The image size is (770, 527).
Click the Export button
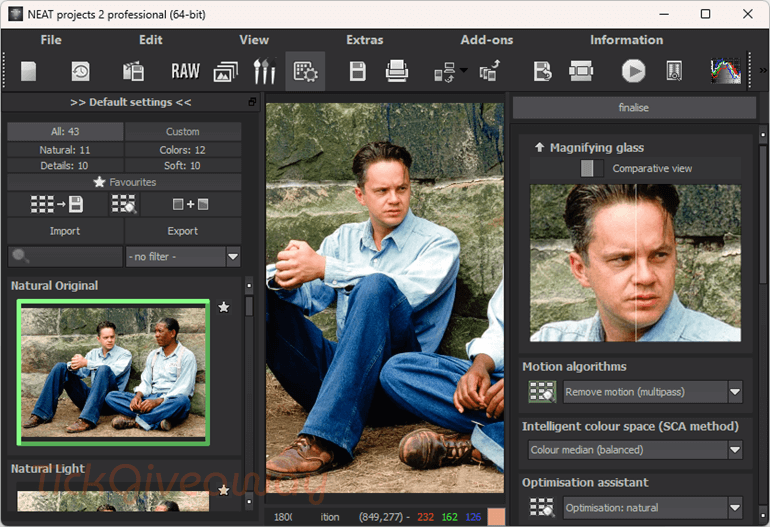tap(183, 231)
